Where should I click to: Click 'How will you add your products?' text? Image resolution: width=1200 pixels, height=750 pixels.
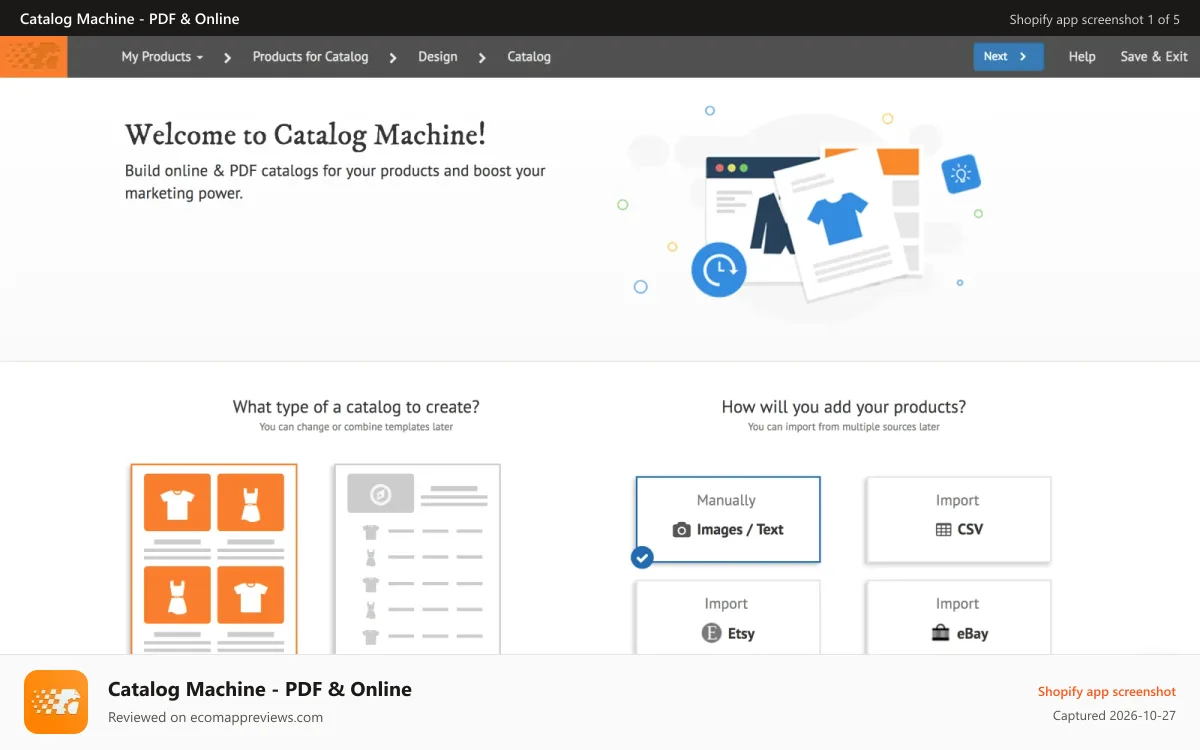[x=844, y=407]
